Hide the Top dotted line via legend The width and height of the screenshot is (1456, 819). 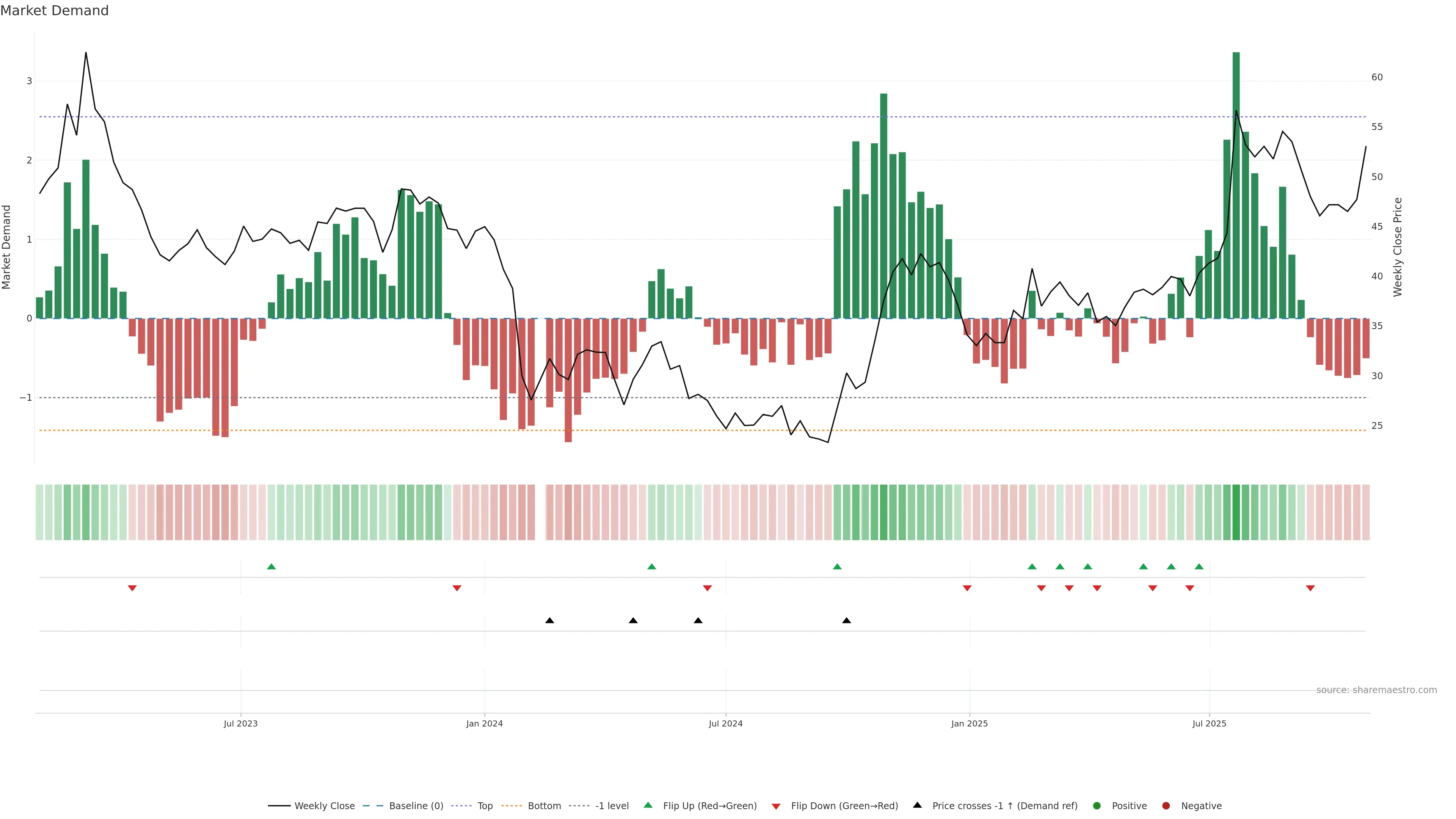point(485,806)
